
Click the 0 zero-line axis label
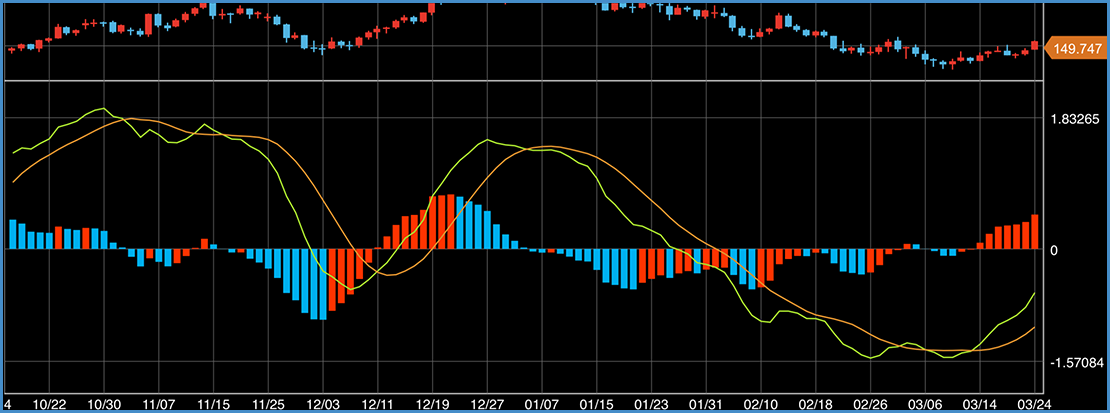click(x=1054, y=251)
